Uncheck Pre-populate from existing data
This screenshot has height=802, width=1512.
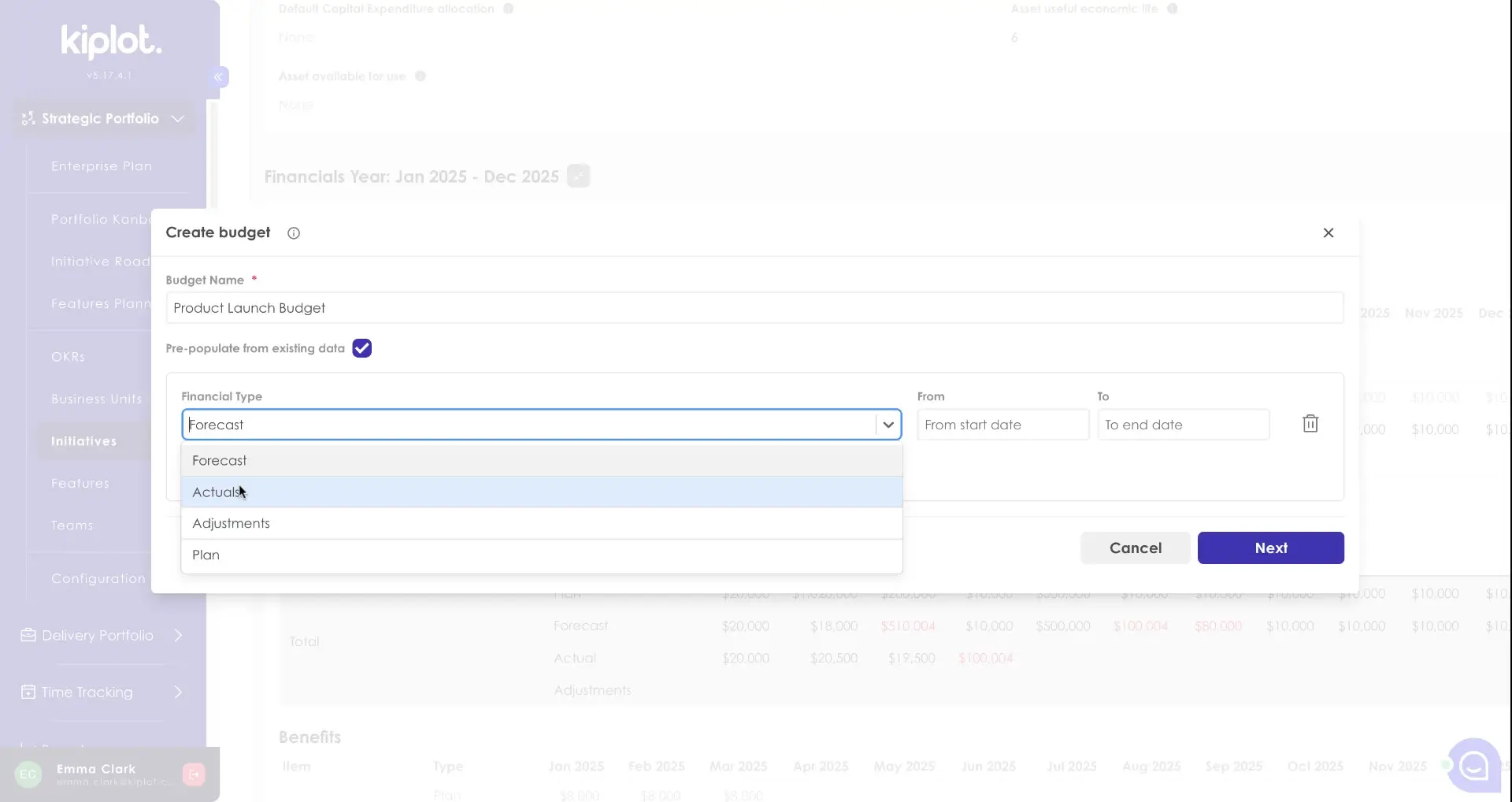(361, 348)
